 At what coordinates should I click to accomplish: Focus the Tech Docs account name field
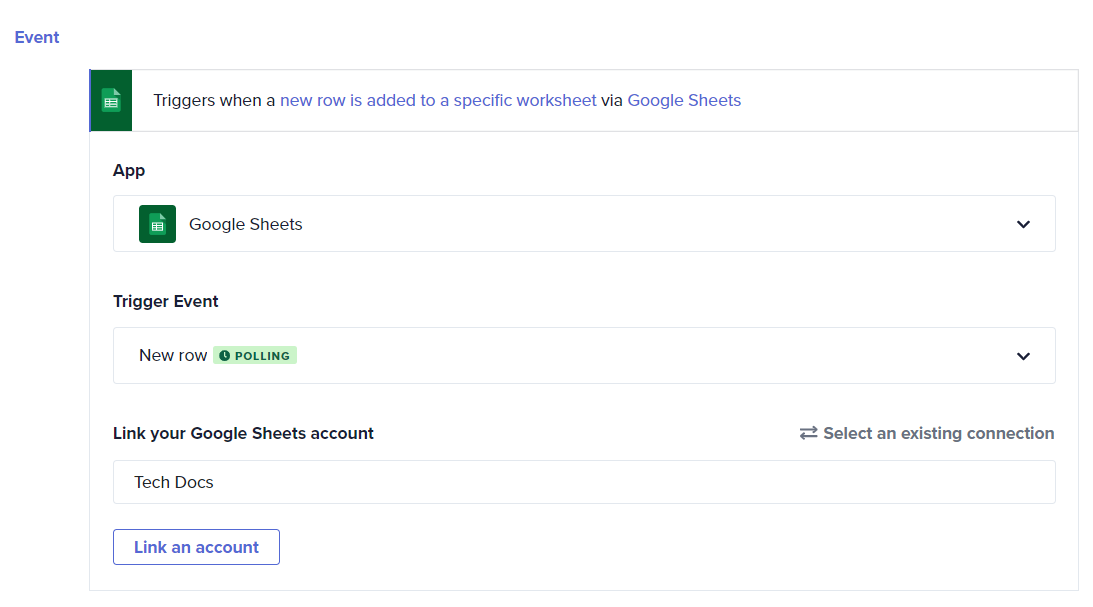point(583,482)
